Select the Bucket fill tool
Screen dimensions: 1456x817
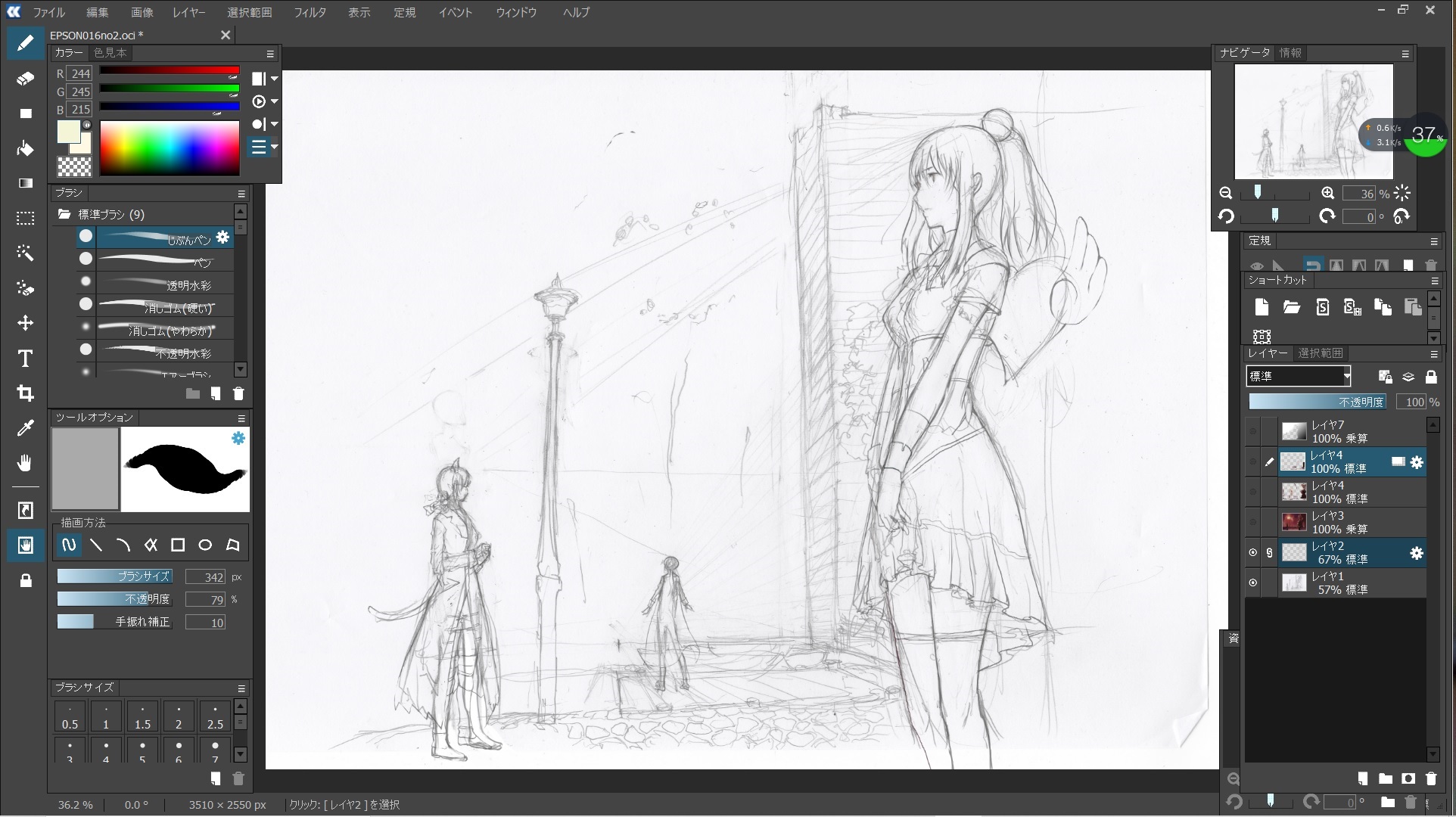point(25,148)
